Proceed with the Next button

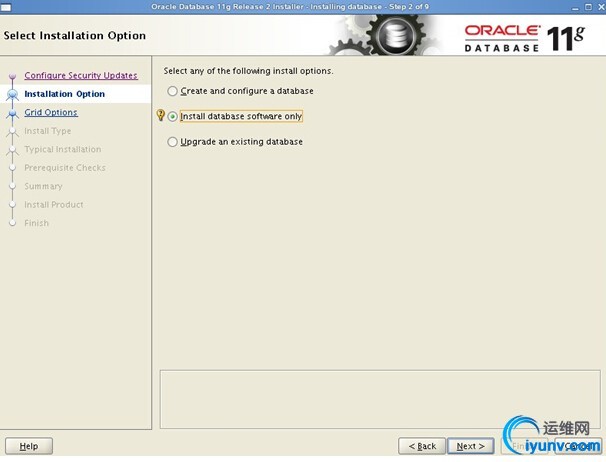pos(471,446)
